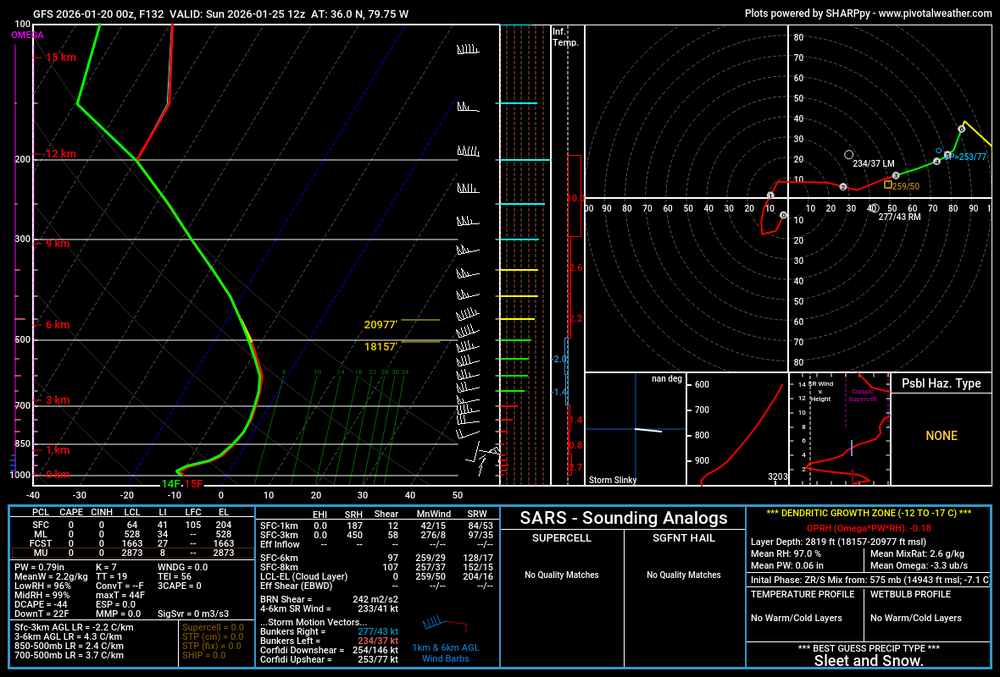Click the Psbl Haz. Type header
This screenshot has width=1000, height=677.
(x=941, y=383)
